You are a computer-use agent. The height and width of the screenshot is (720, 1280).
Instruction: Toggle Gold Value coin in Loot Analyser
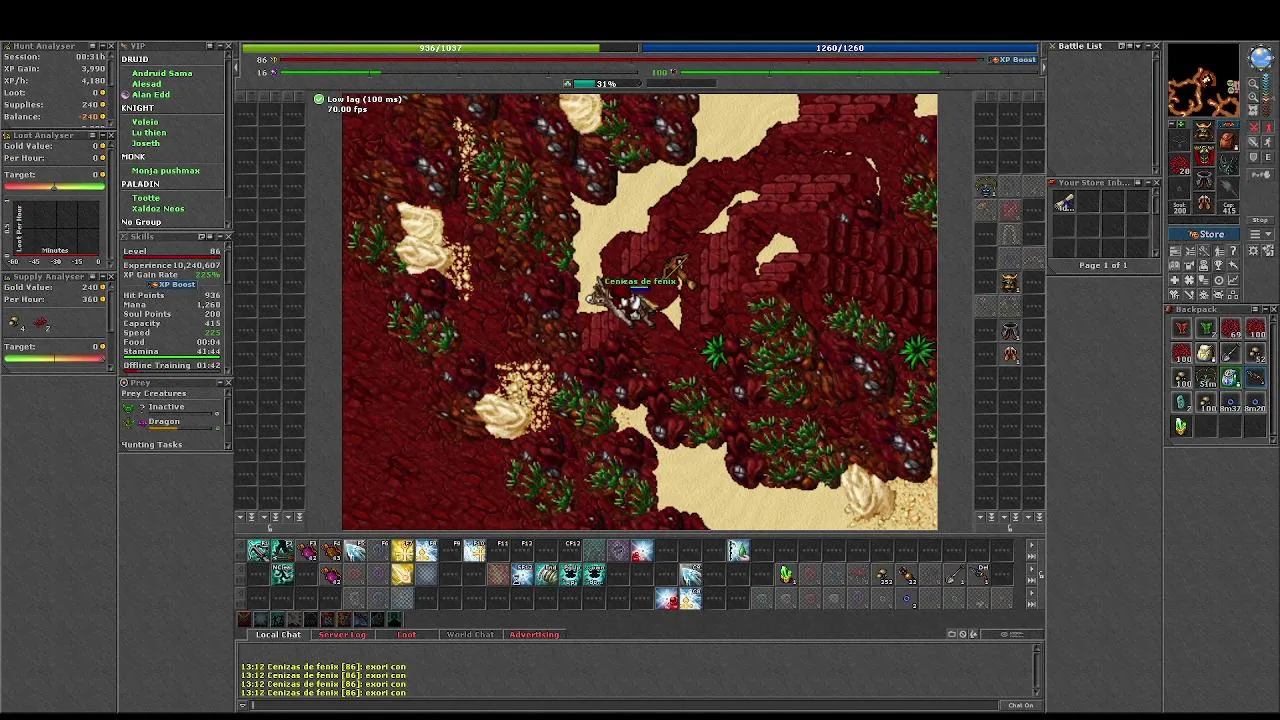[x=101, y=146]
